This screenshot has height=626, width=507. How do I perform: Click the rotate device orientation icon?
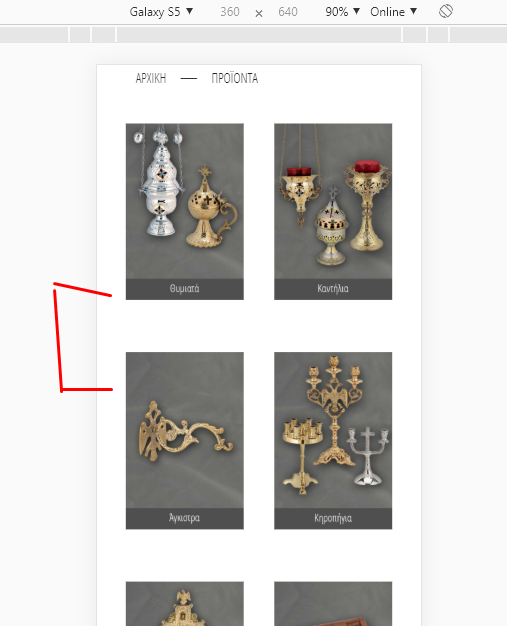[x=446, y=11]
